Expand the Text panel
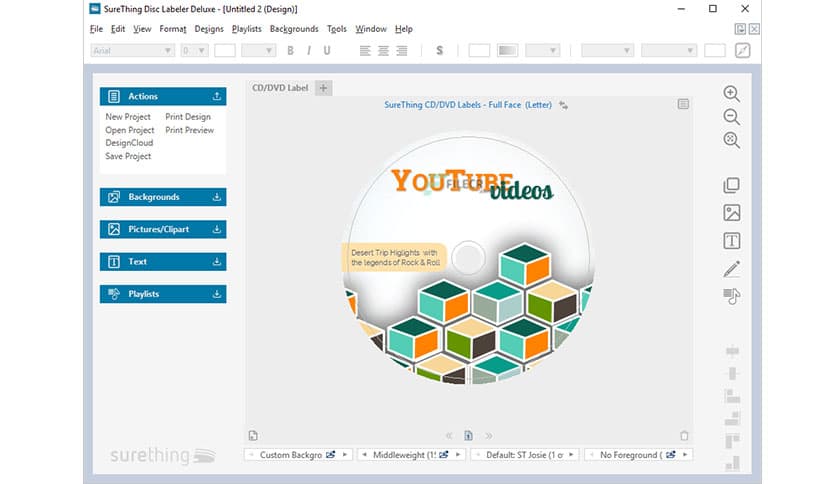The height and width of the screenshot is (484, 836). (216, 262)
